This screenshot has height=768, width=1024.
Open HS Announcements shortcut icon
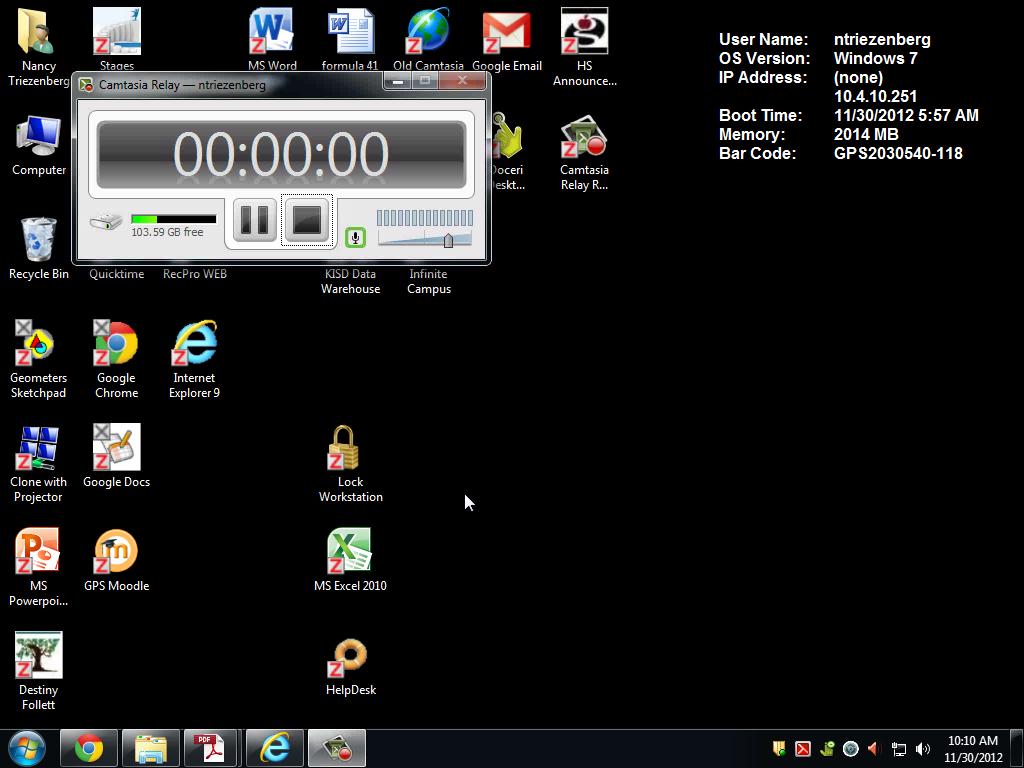tap(584, 48)
